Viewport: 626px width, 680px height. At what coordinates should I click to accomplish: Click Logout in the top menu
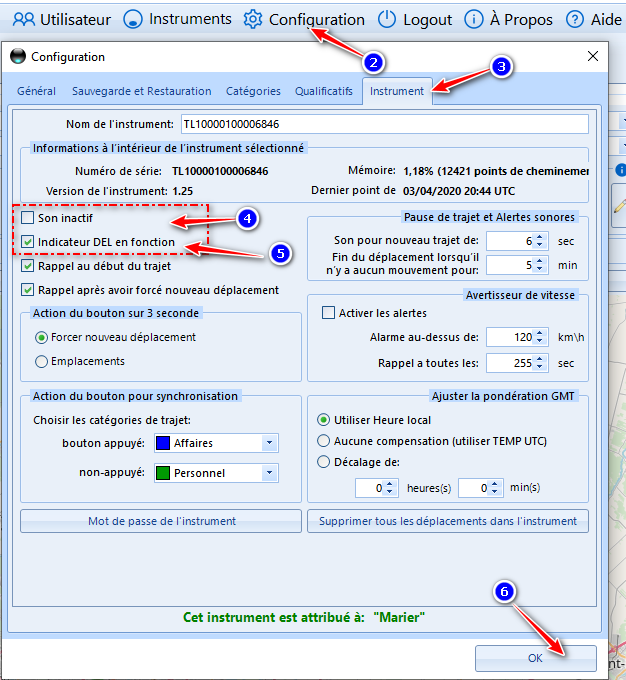[427, 20]
